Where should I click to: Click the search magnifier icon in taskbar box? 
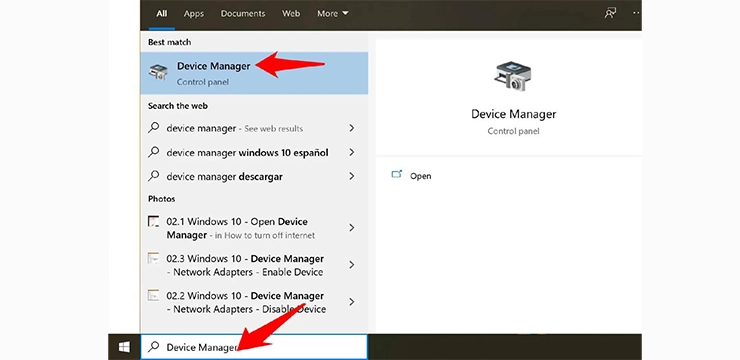tap(153, 347)
